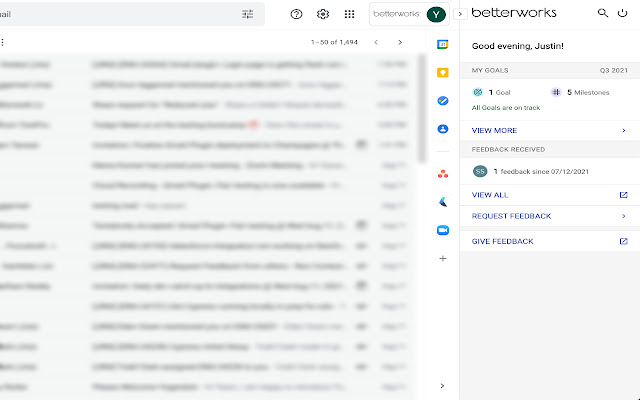The height and width of the screenshot is (400, 640).
Task: Get more add-ons plus icon
Action: (443, 258)
